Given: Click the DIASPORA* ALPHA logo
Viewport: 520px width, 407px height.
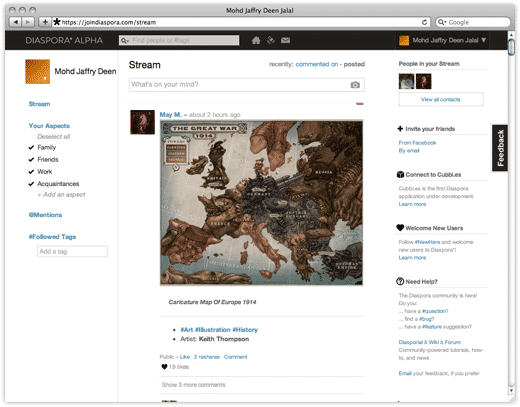Looking at the screenshot, I should (64, 40).
